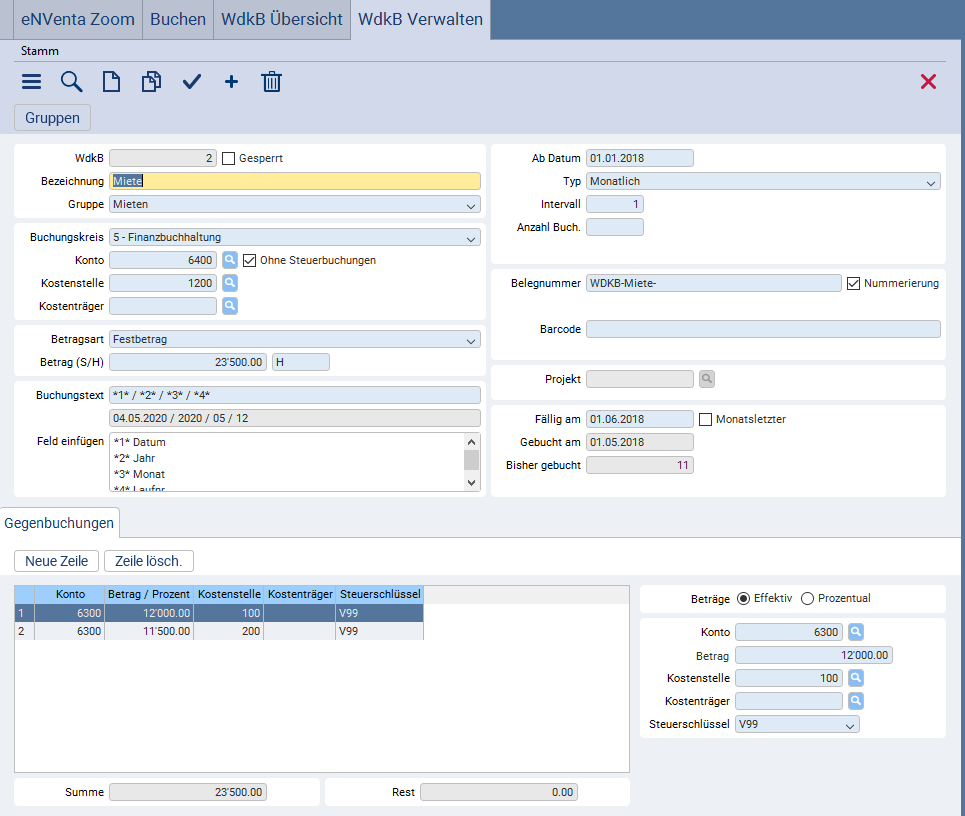Enable the Monatsletzter checkbox
The width and height of the screenshot is (965, 816).
[x=705, y=419]
